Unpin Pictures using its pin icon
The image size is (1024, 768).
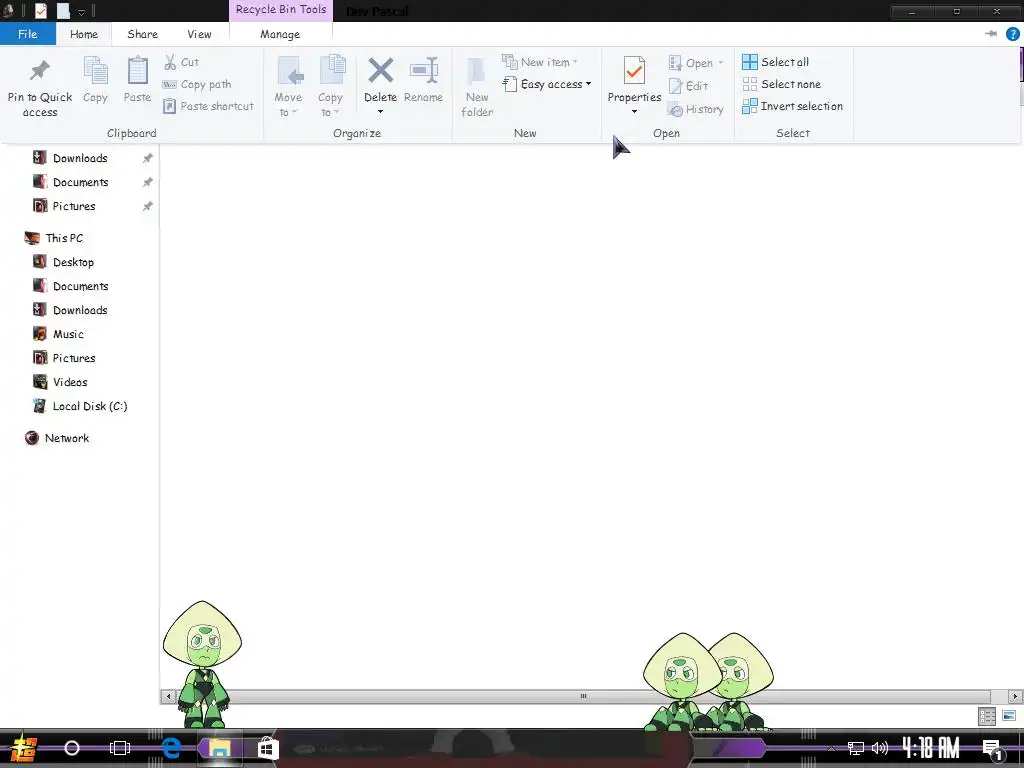click(x=148, y=206)
